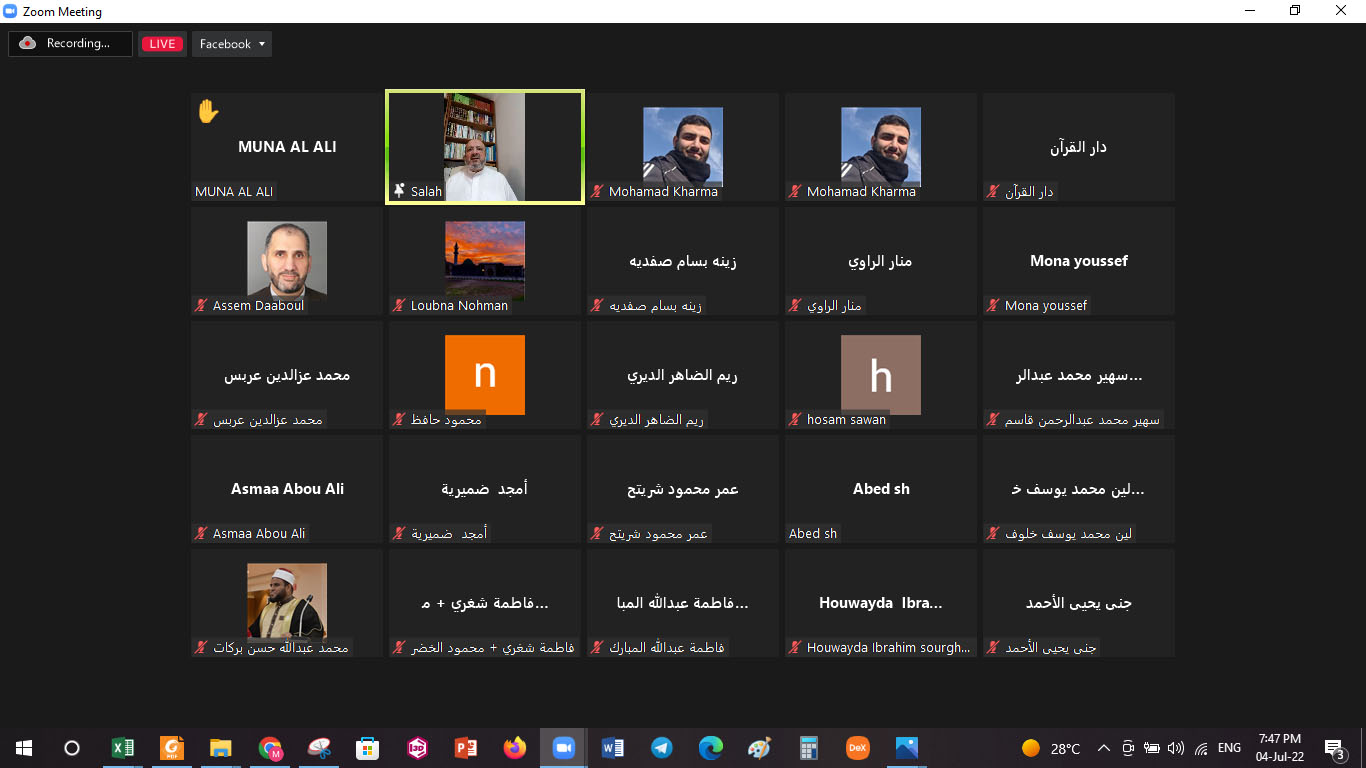1366x768 pixels.
Task: Open the ENG language input switcher
Action: click(1229, 748)
